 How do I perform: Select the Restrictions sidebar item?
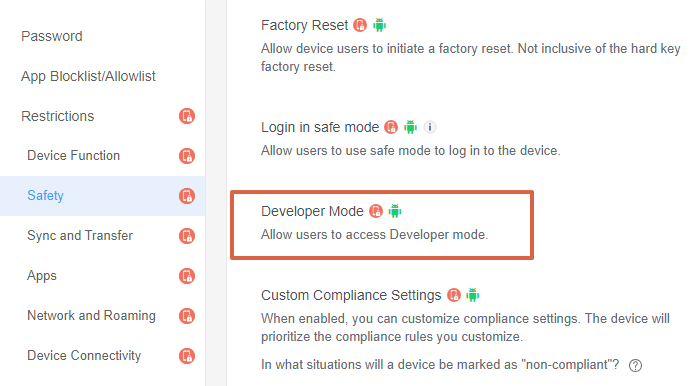pos(58,116)
